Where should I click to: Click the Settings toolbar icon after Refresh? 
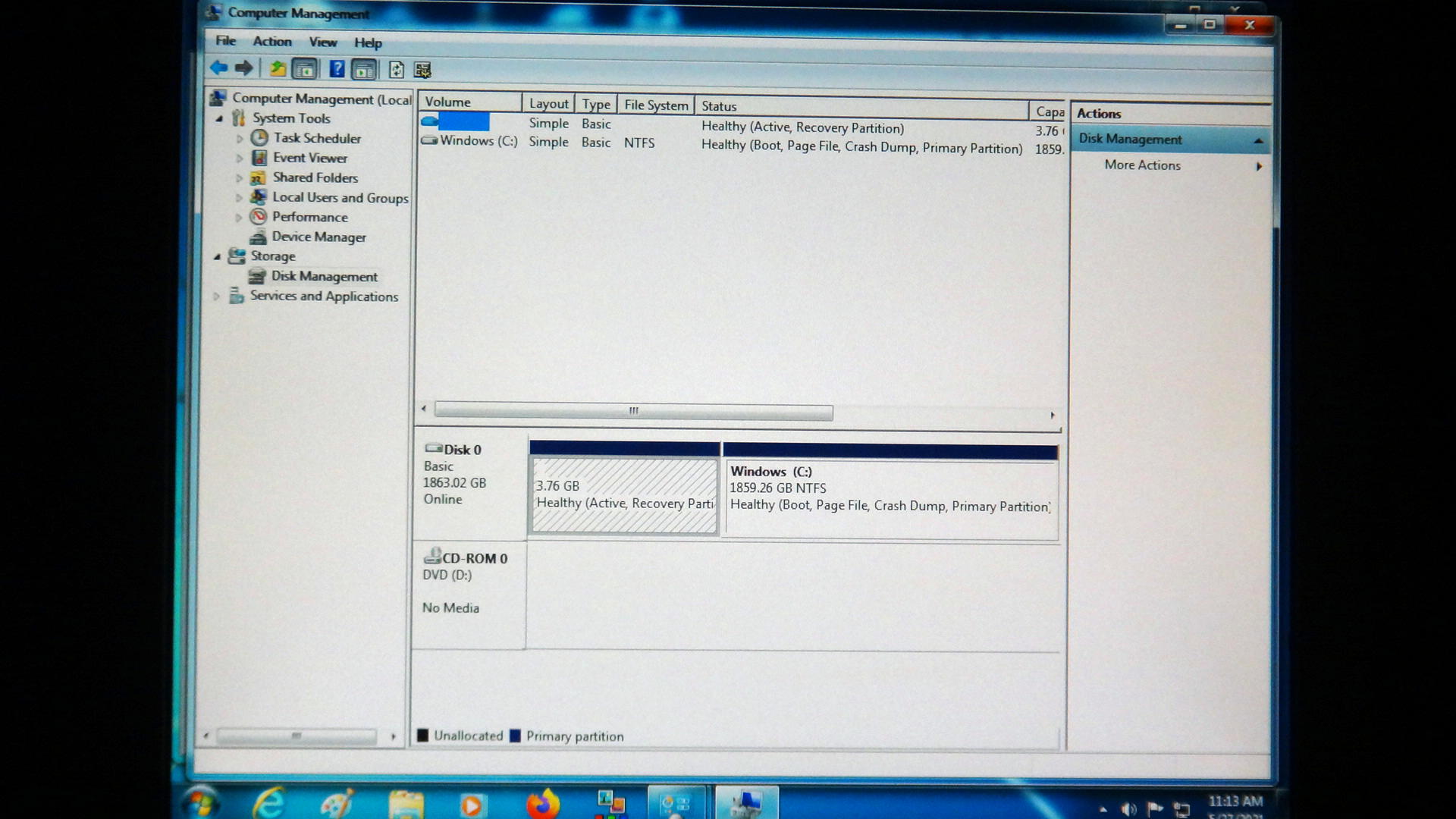[x=422, y=71]
